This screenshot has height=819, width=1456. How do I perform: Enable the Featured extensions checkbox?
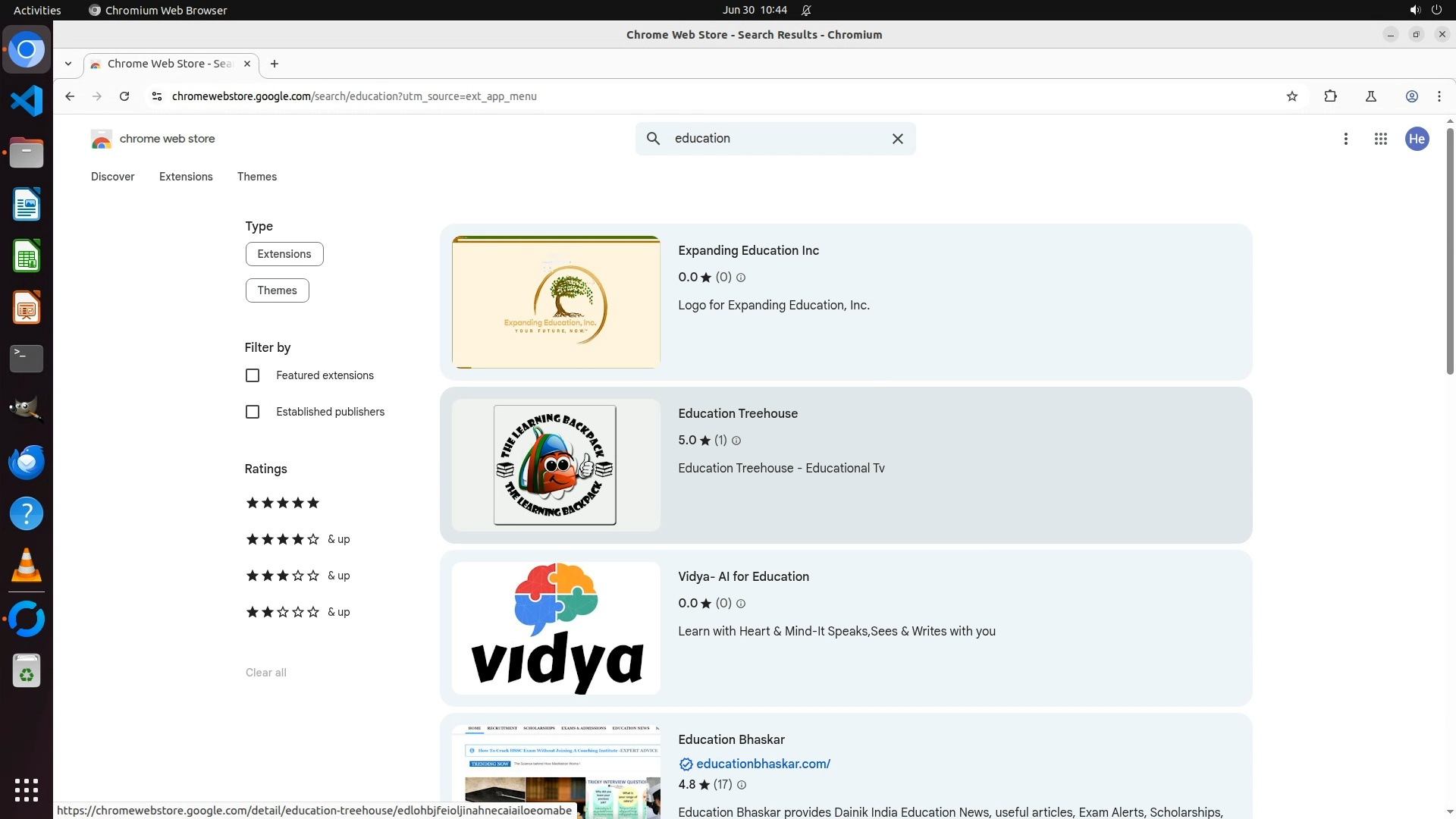pyautogui.click(x=253, y=375)
